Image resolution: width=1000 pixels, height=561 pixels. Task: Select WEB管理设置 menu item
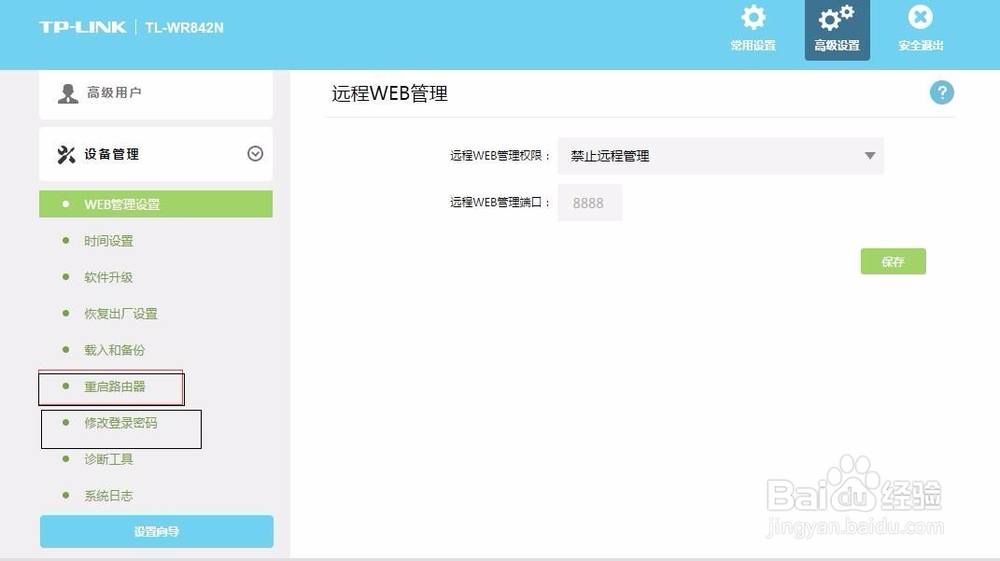coord(156,204)
